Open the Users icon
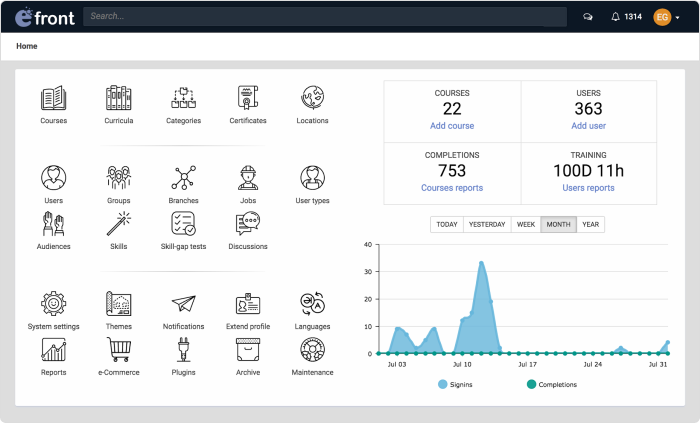This screenshot has width=700, height=423. point(54,178)
